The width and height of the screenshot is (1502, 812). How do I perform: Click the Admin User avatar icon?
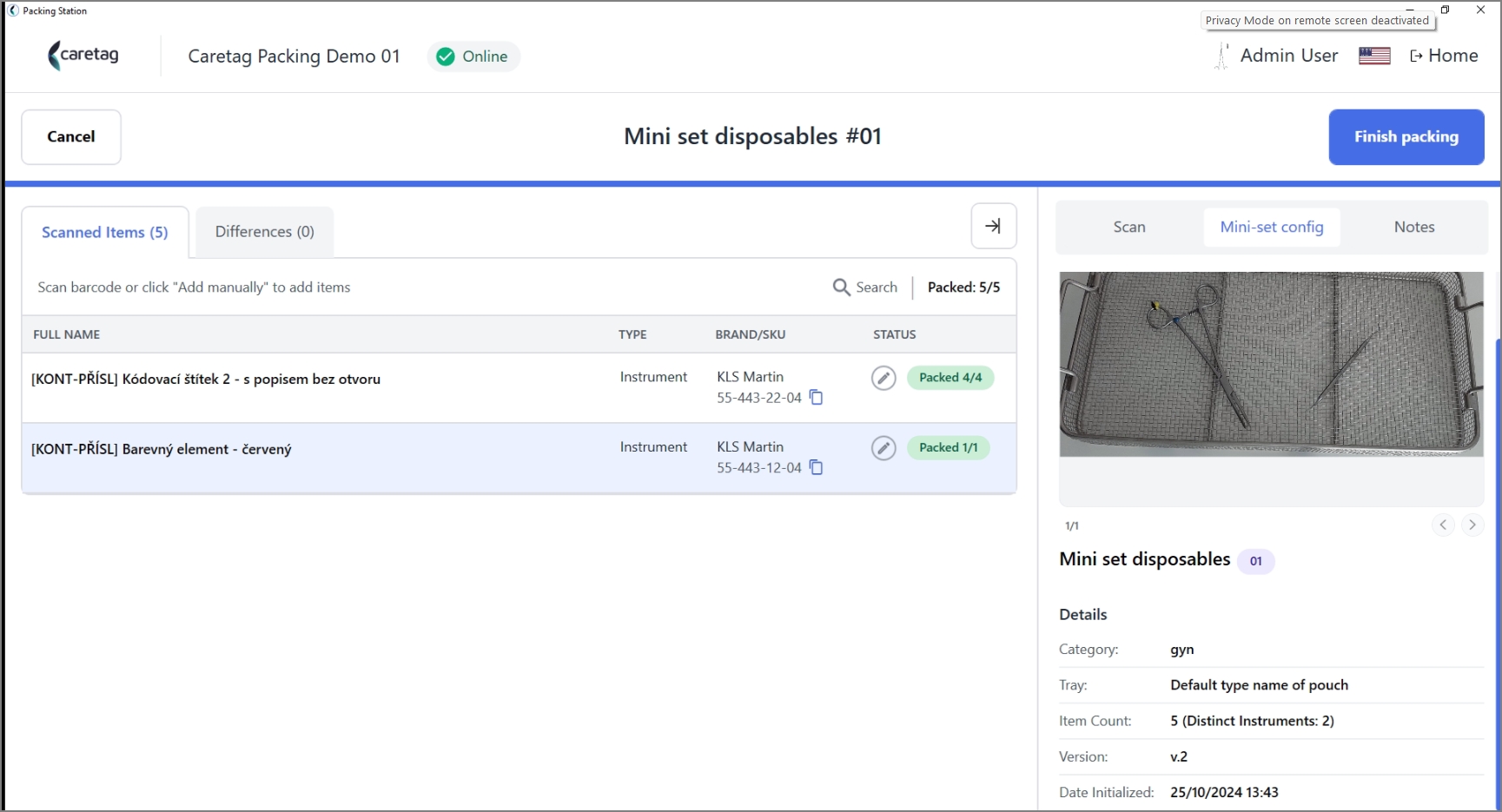coord(1221,56)
